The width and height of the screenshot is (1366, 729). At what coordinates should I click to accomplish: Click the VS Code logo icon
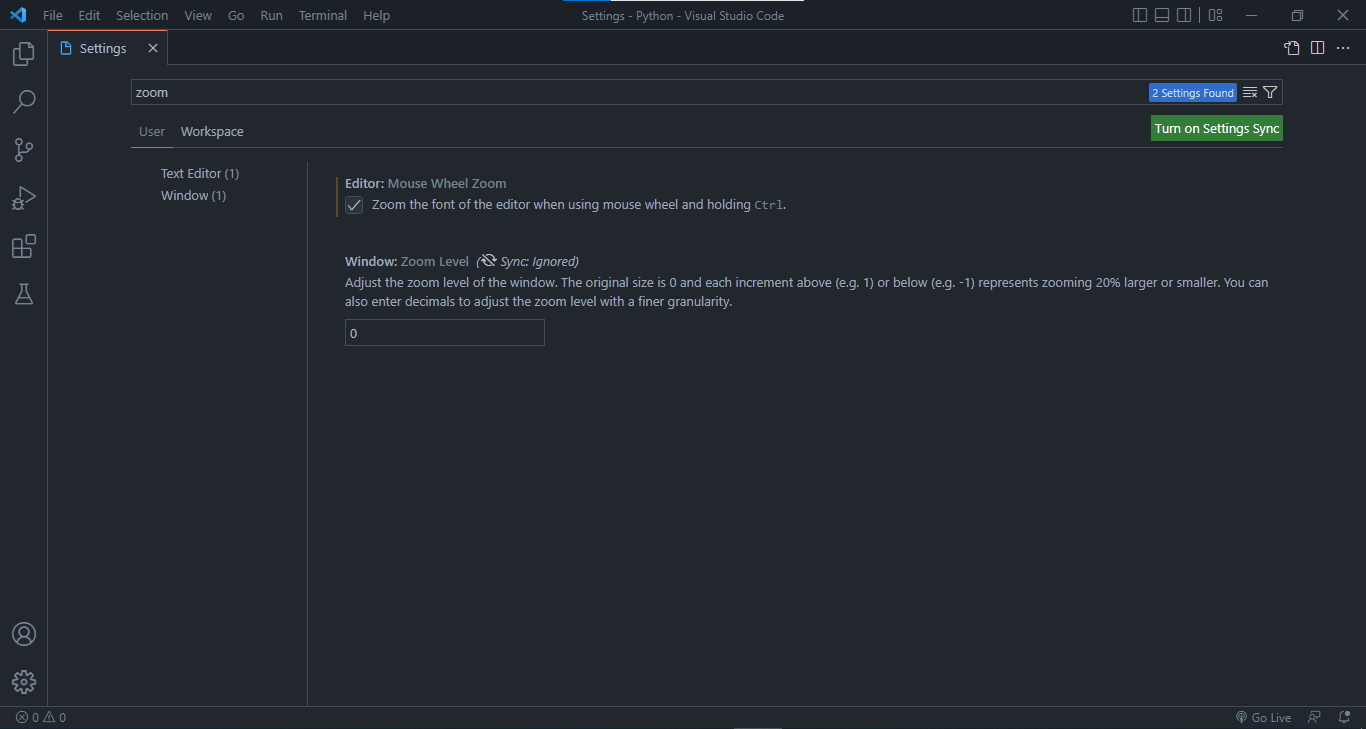click(x=17, y=15)
